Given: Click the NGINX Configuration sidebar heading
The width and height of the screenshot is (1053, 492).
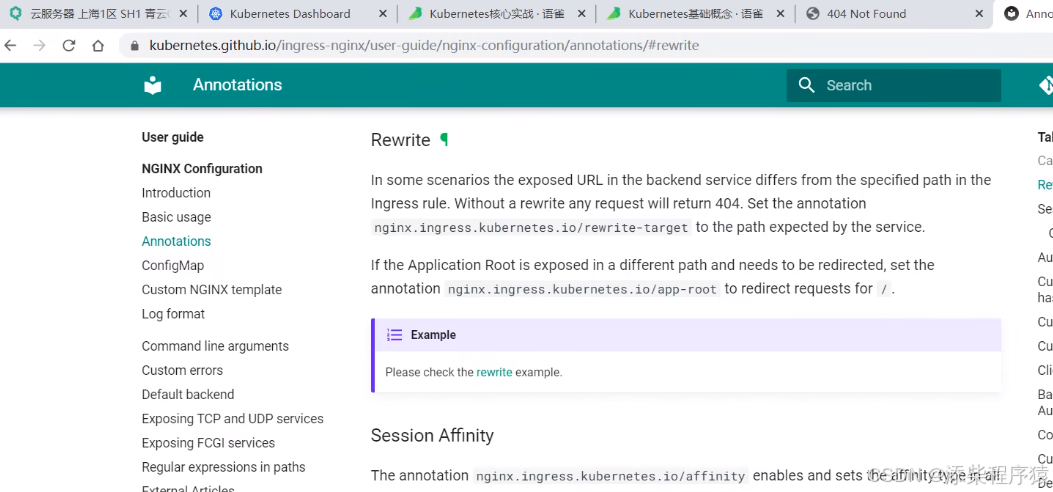Looking at the screenshot, I should (202, 168).
